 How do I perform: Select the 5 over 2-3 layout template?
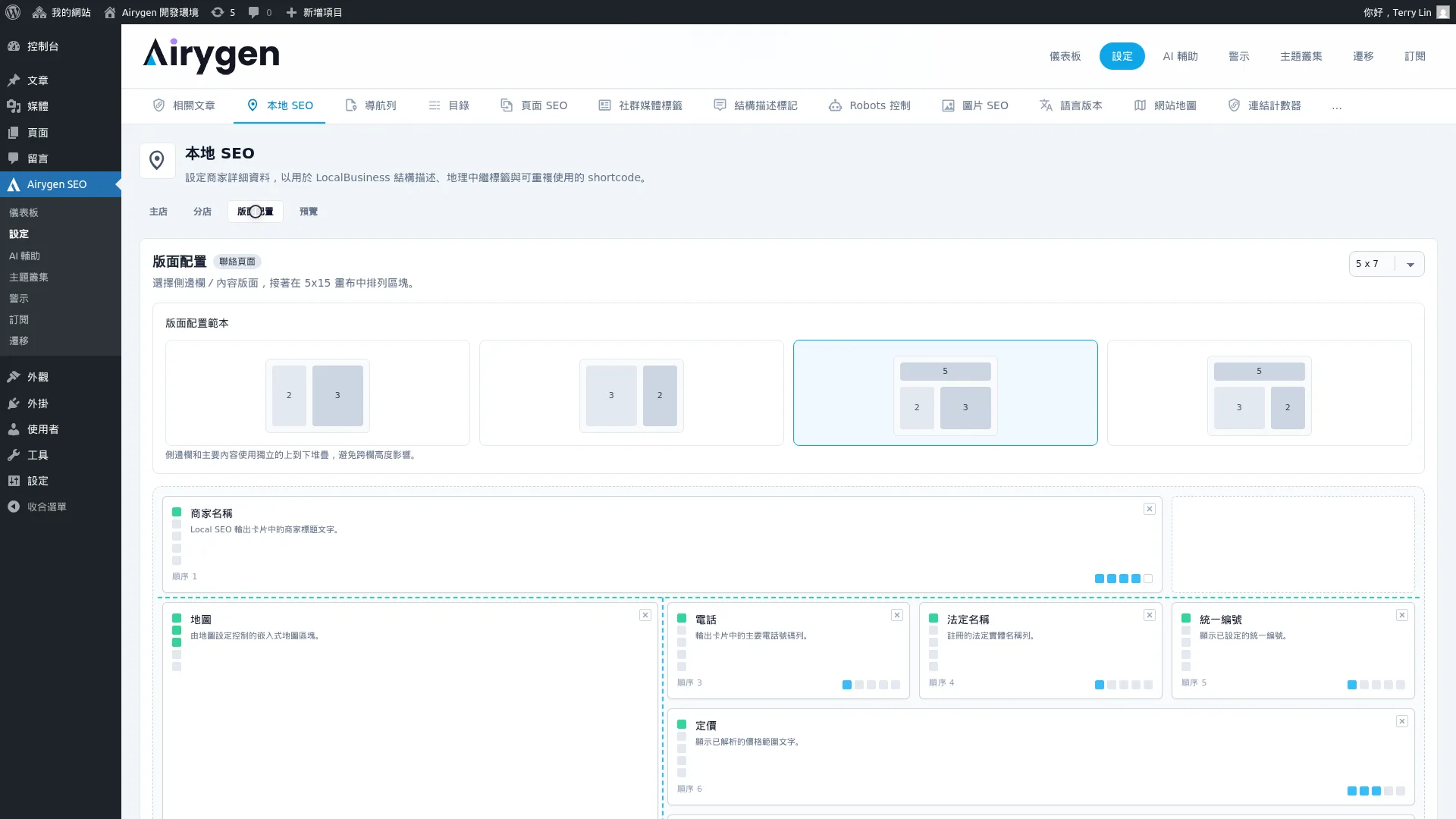pos(946,393)
